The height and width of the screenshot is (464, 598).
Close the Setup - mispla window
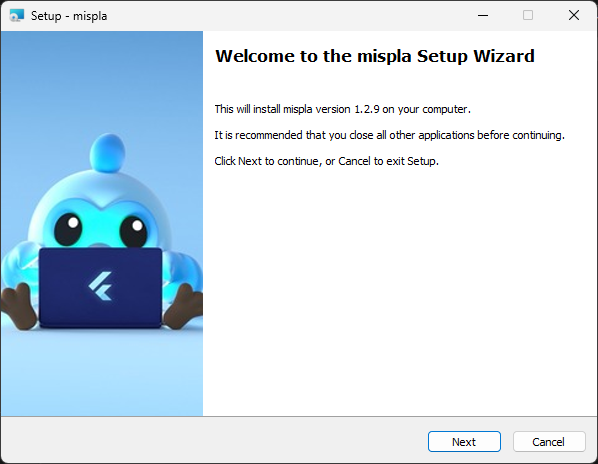[574, 16]
